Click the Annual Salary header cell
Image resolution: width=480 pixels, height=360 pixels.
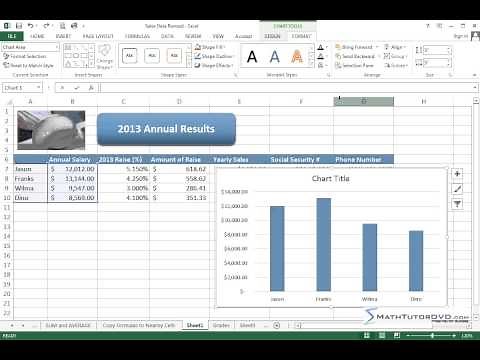pos(72,159)
